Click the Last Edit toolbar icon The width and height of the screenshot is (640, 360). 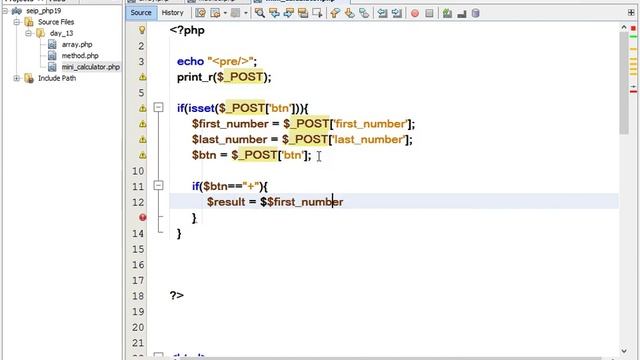point(200,13)
